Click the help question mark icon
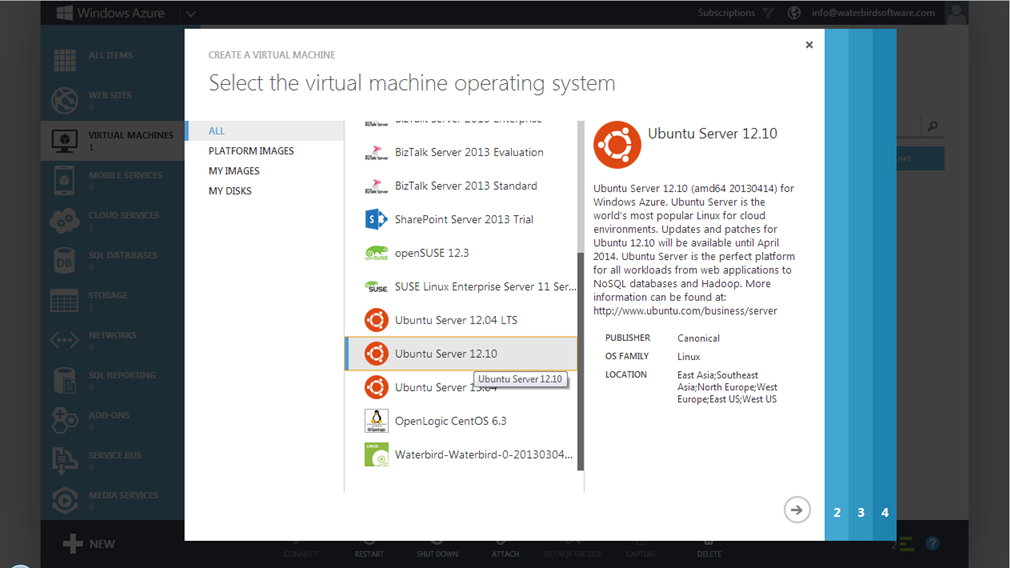Viewport: 1010px width, 568px height. [932, 544]
